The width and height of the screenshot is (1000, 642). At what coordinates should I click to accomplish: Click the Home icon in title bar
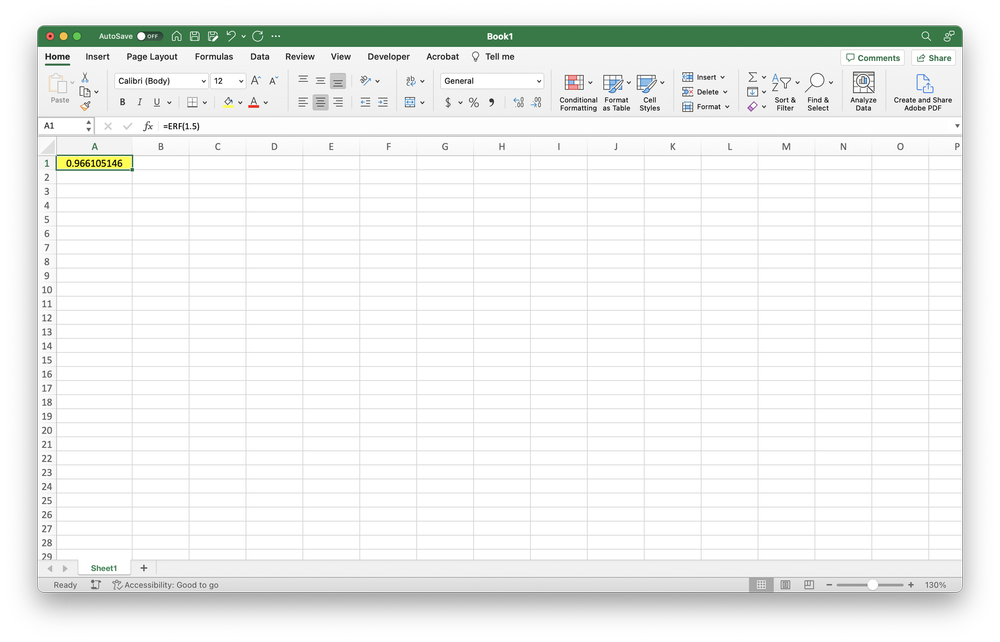tap(177, 36)
